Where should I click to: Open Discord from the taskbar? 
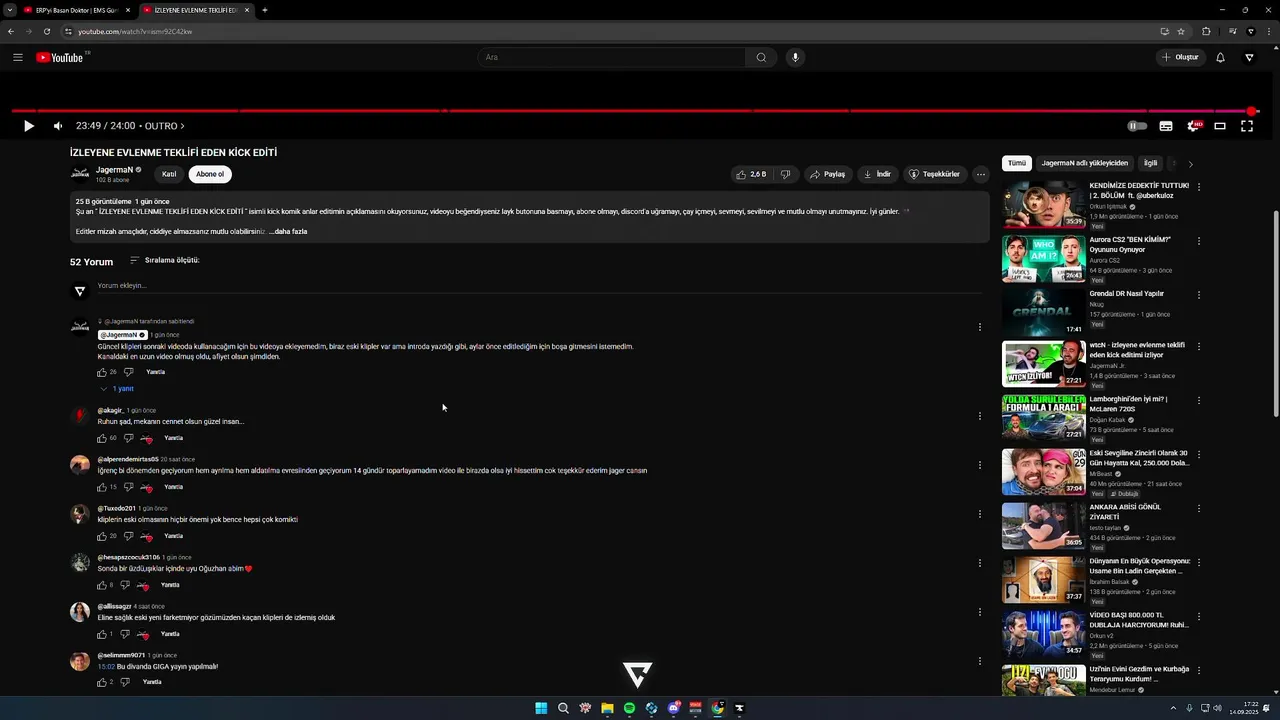[x=673, y=708]
